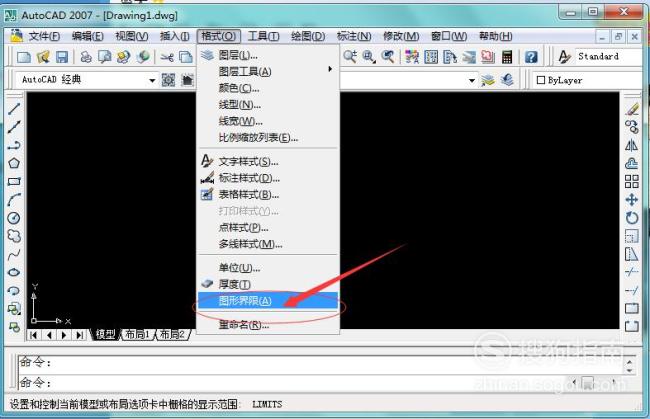Select the Construction line tool
Screen dimensions: 650x419
pos(14,127)
